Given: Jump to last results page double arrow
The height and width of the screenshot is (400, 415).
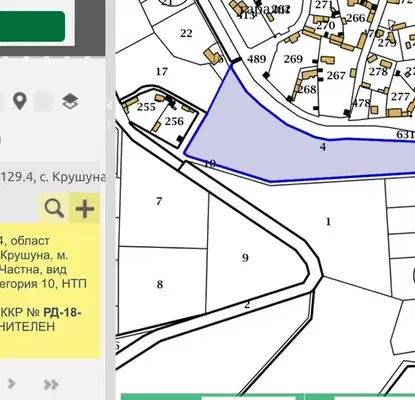Looking at the screenshot, I should tap(51, 384).
